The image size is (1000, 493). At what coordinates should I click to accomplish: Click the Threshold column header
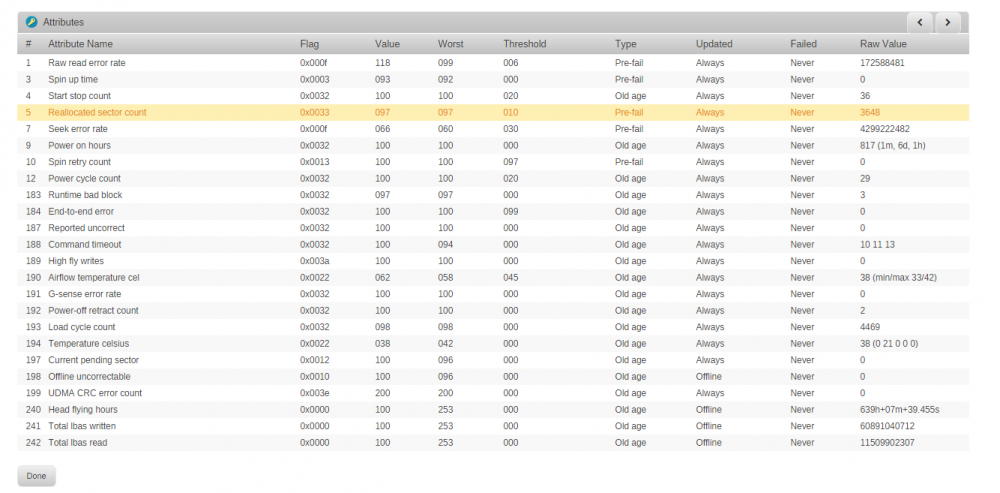pyautogui.click(x=524, y=44)
